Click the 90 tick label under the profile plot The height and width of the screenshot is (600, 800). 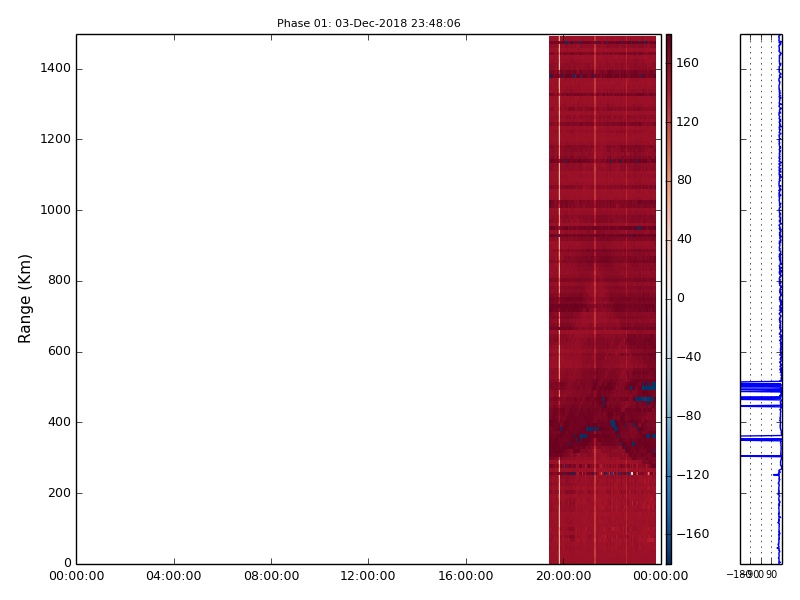click(x=771, y=575)
